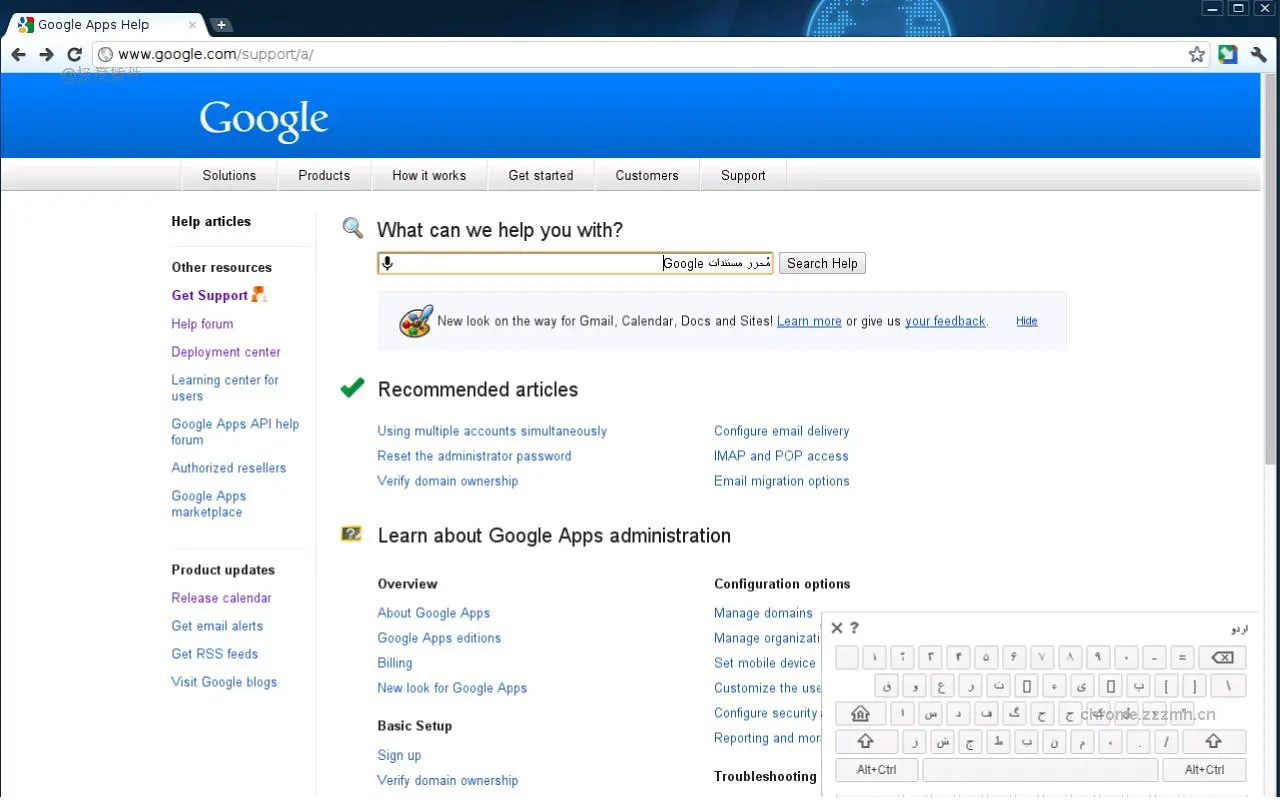The image size is (1280, 800).
Task: Open the How it works navigation tab
Action: (x=429, y=175)
